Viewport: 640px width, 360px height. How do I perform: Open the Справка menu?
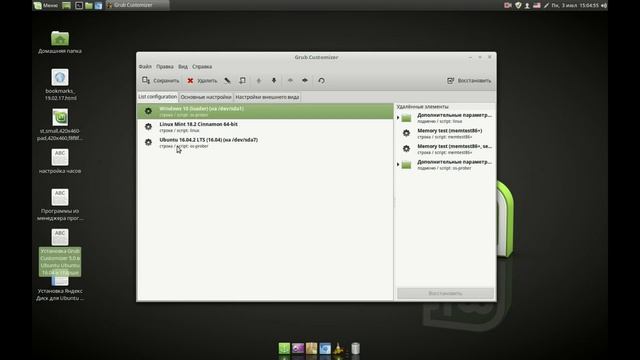point(202,67)
